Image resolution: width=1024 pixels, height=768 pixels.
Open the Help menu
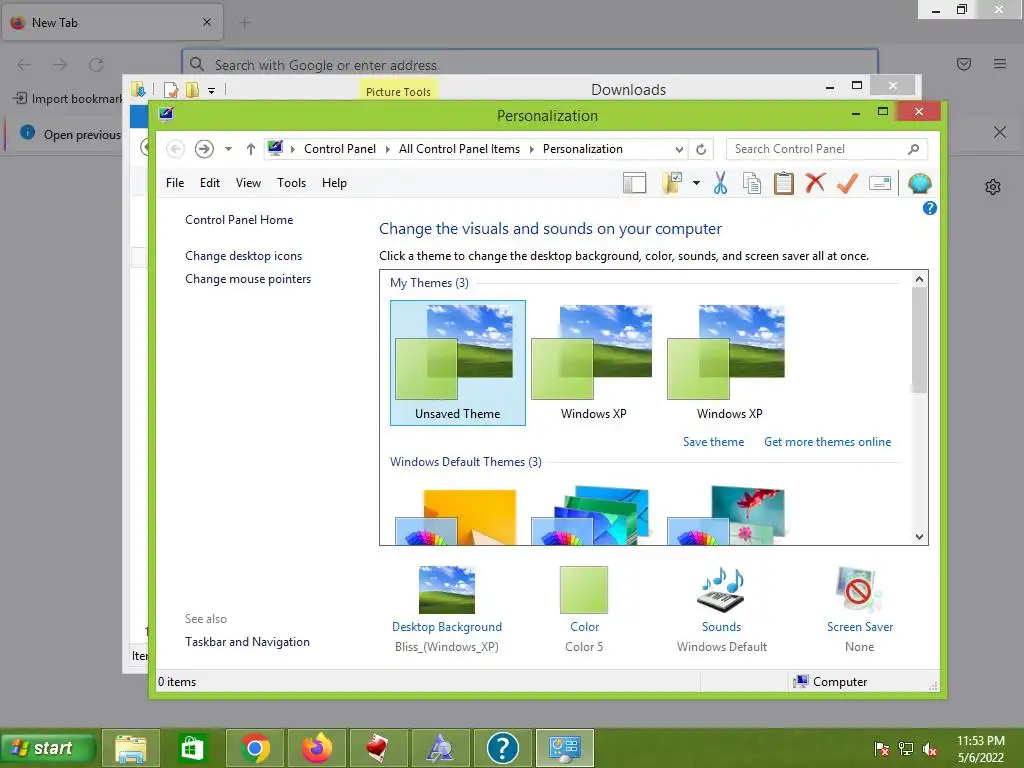pyautogui.click(x=334, y=183)
